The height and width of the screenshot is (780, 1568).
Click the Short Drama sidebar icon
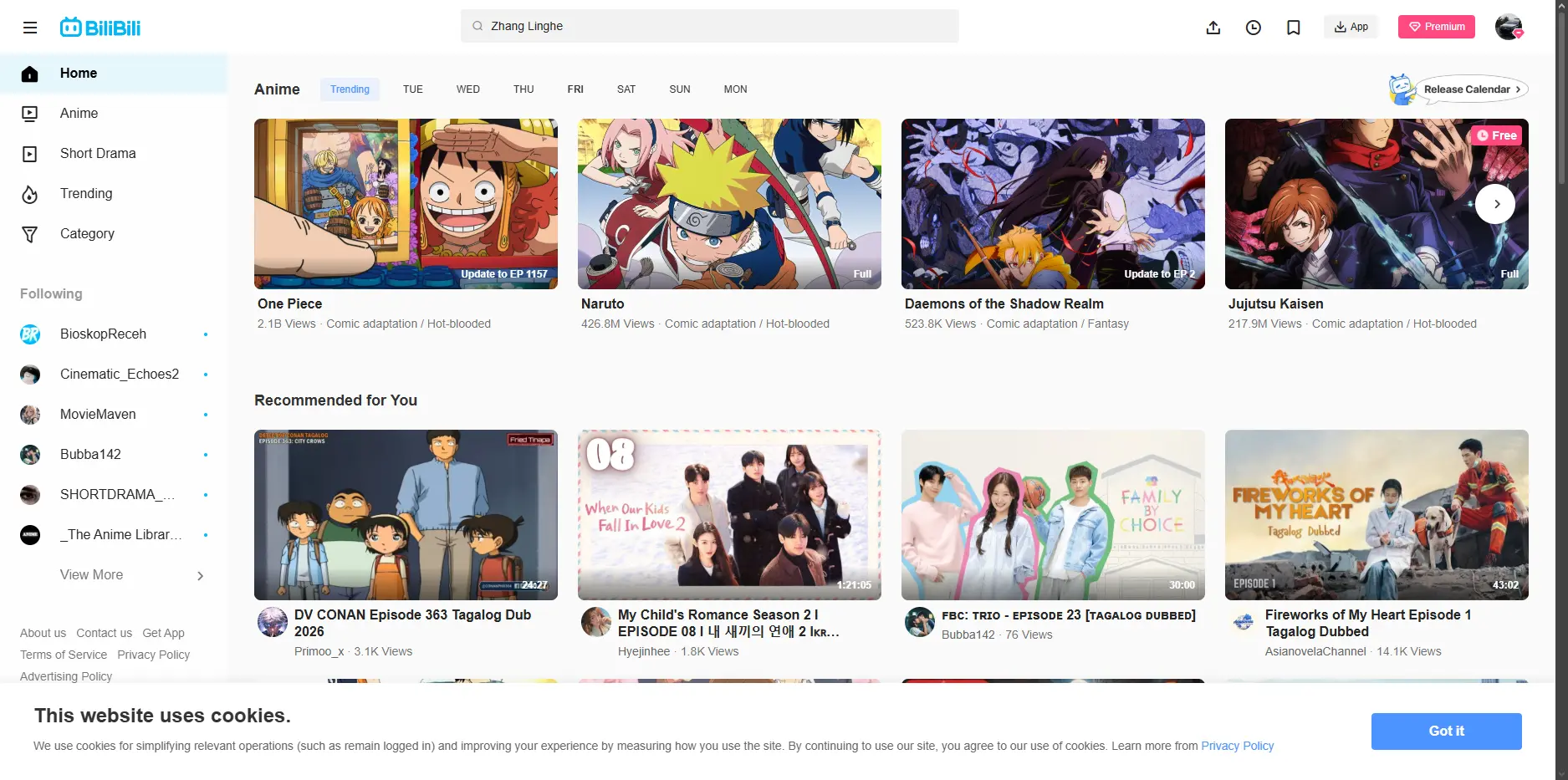point(30,154)
